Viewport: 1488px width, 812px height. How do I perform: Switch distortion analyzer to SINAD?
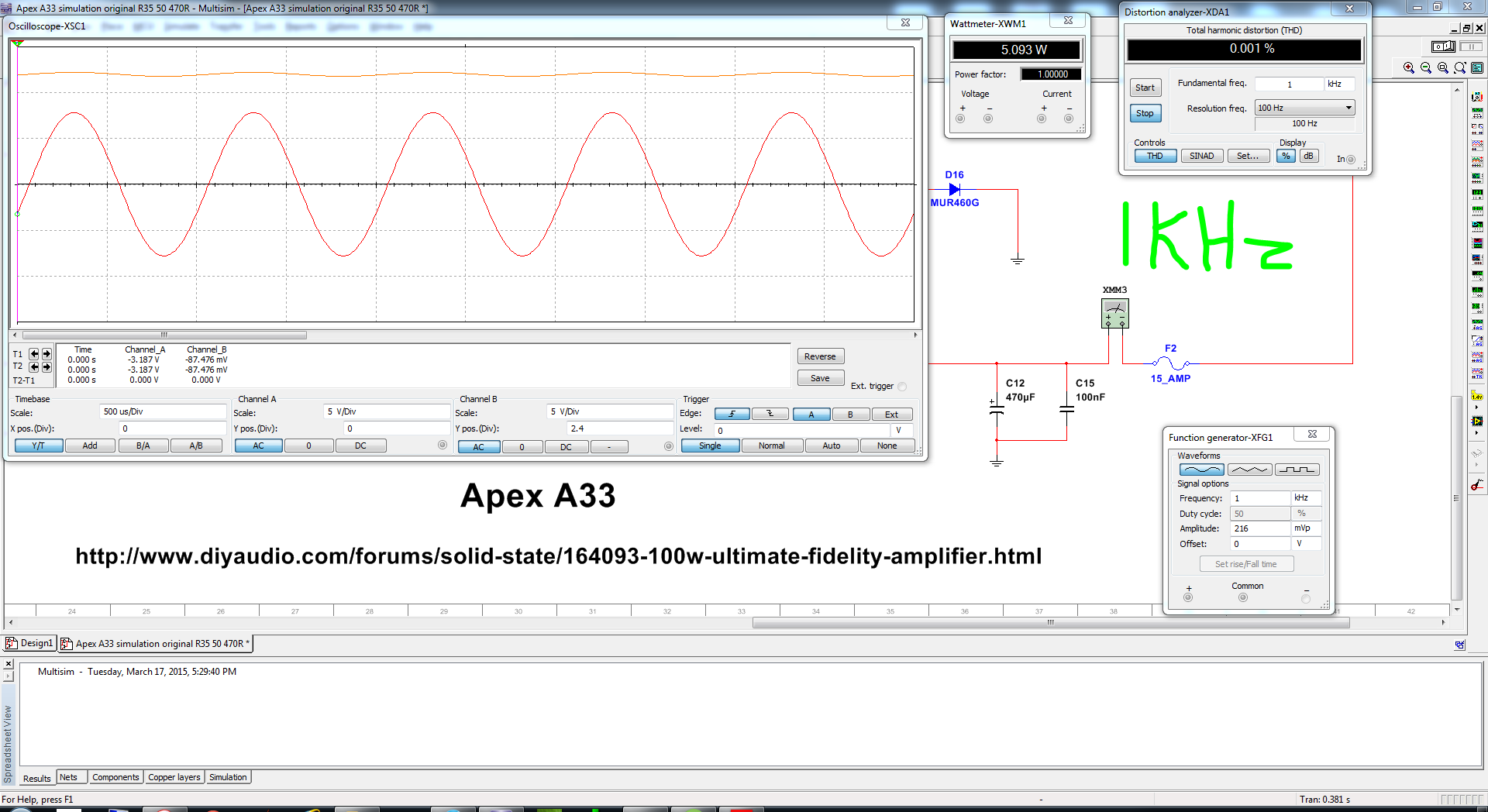[x=1202, y=156]
